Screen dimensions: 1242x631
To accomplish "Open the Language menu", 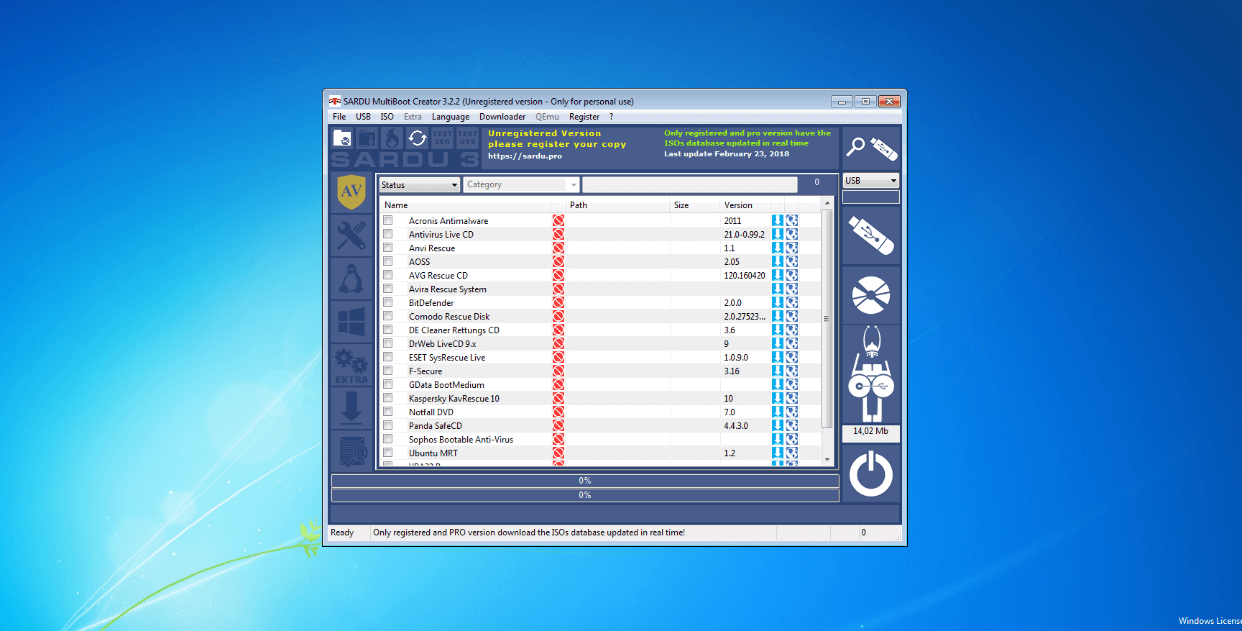I will coord(450,117).
